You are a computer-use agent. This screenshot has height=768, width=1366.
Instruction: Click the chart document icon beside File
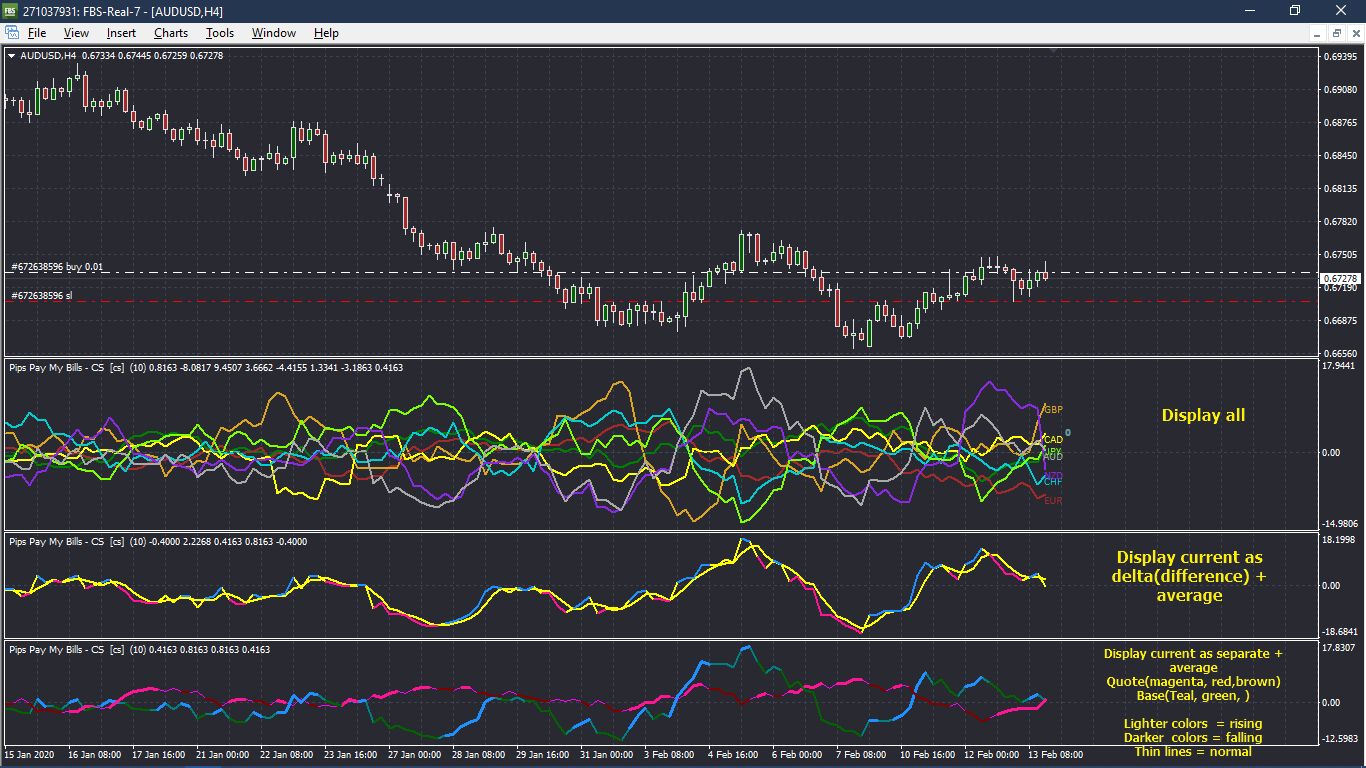coord(12,33)
